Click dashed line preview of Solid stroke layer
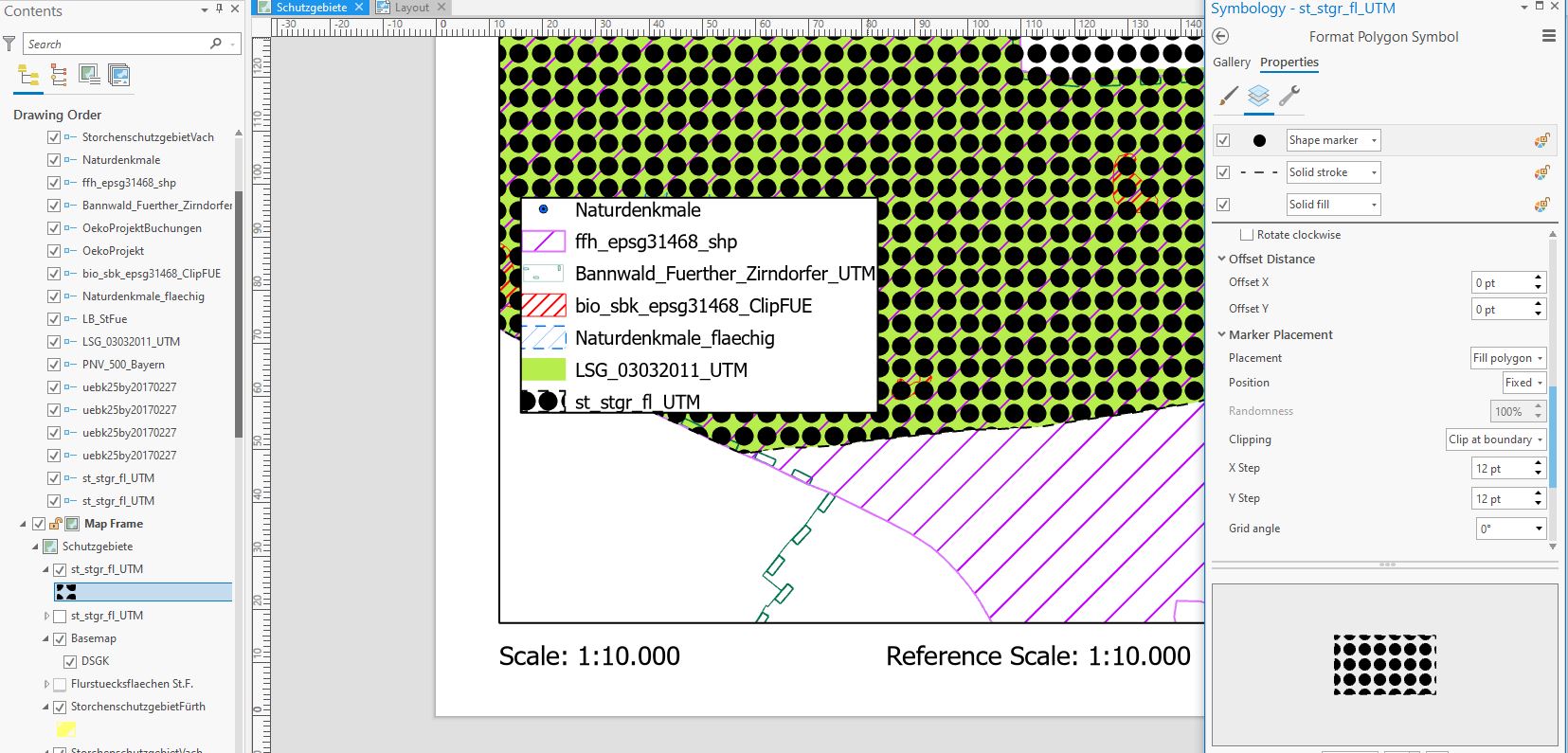This screenshot has width=1568, height=753. tap(1258, 172)
